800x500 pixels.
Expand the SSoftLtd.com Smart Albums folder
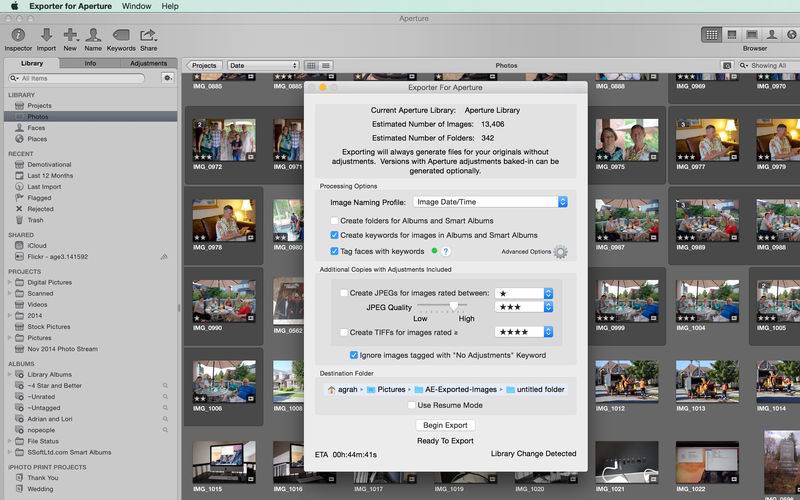[9, 452]
